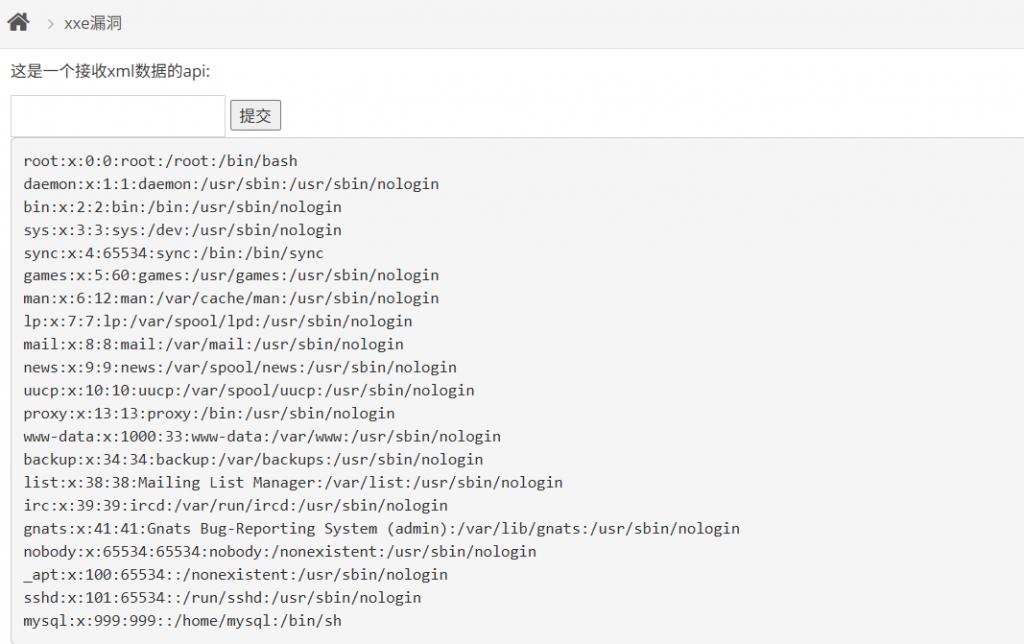Click the sshd line in the output panel
Screen dimensions: 1024x644
[x=222, y=597]
